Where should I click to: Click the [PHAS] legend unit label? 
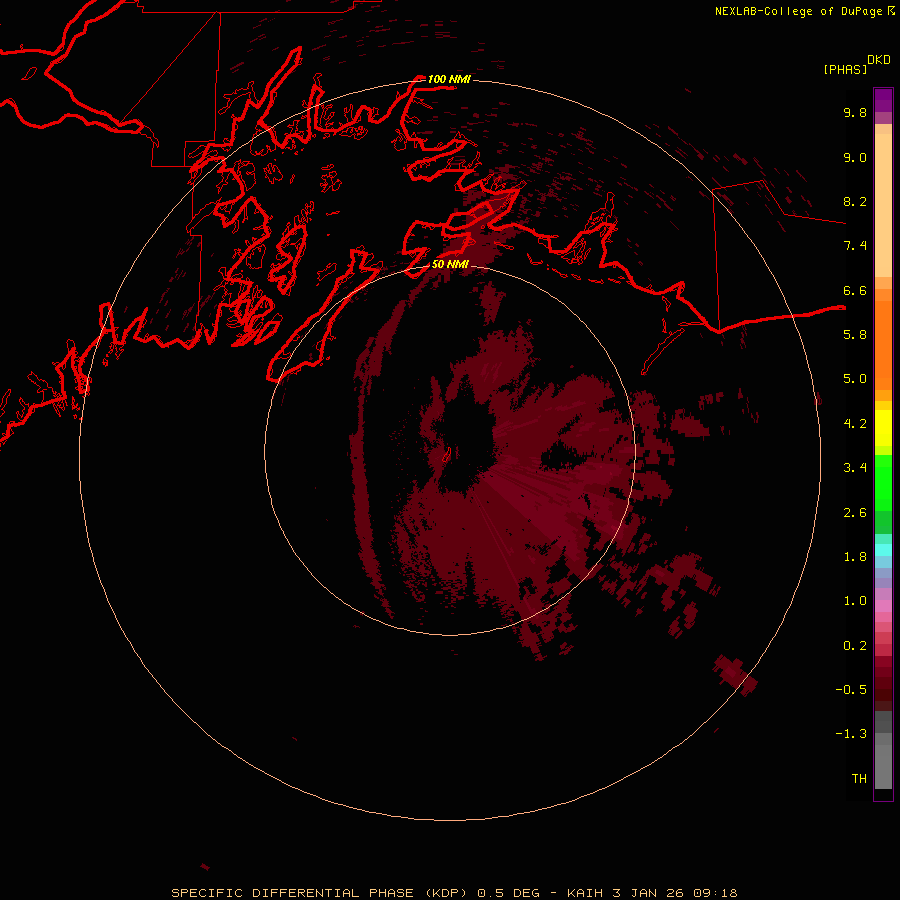click(845, 69)
